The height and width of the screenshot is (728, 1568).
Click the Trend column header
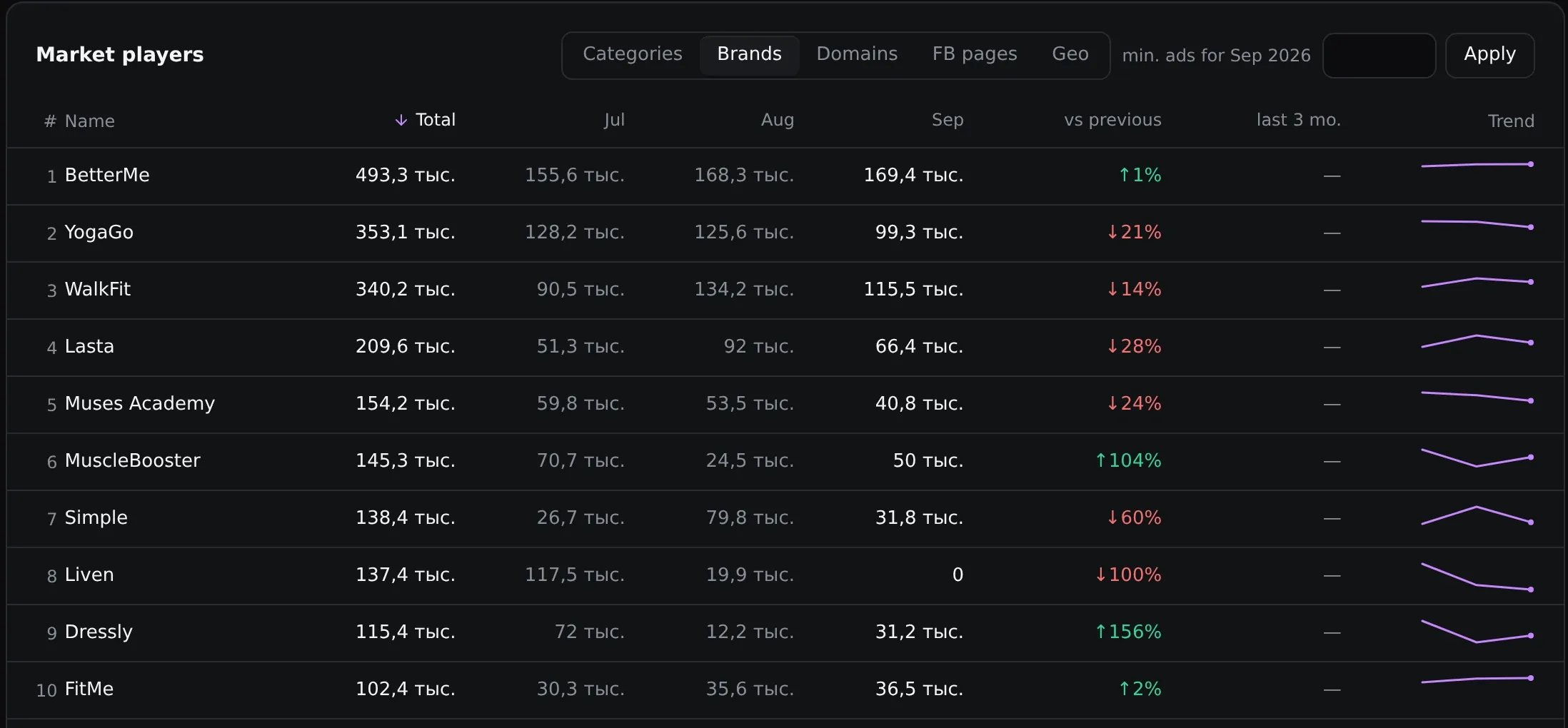[x=1511, y=121]
